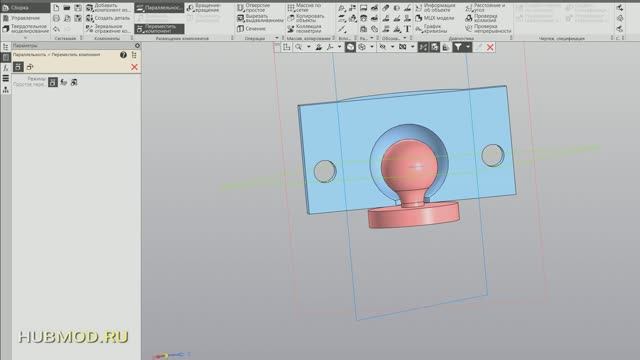Viewport: 640px width, 360px height.
Task: Click 'Размещение компонентов' group label
Action: [x=182, y=38]
